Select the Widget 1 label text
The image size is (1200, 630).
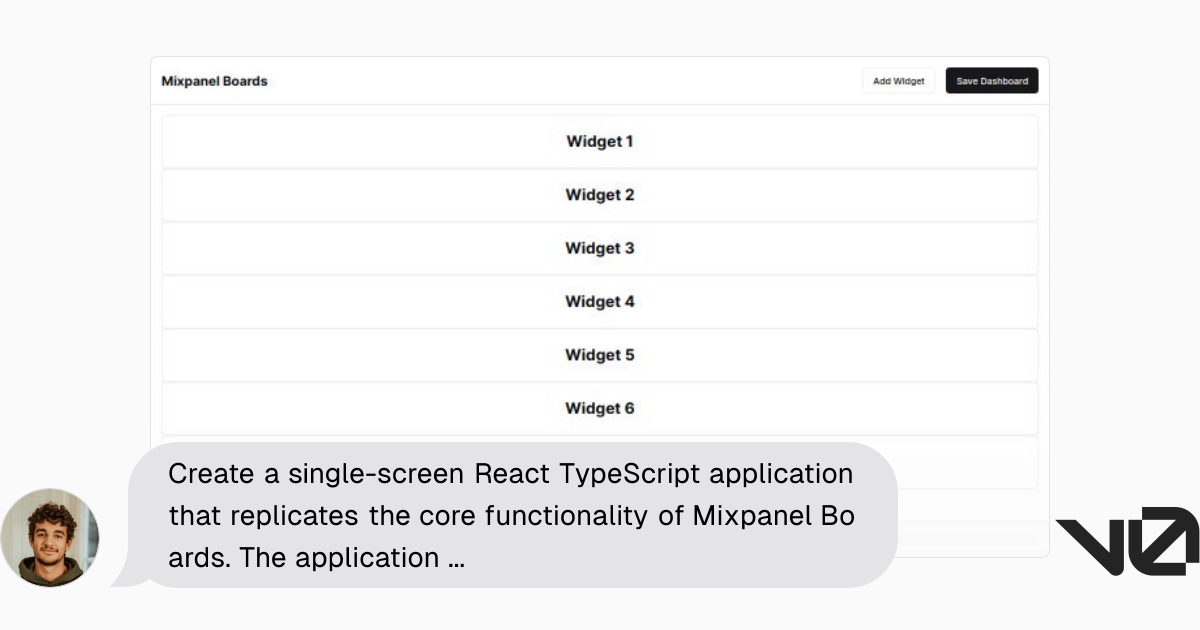pos(600,141)
